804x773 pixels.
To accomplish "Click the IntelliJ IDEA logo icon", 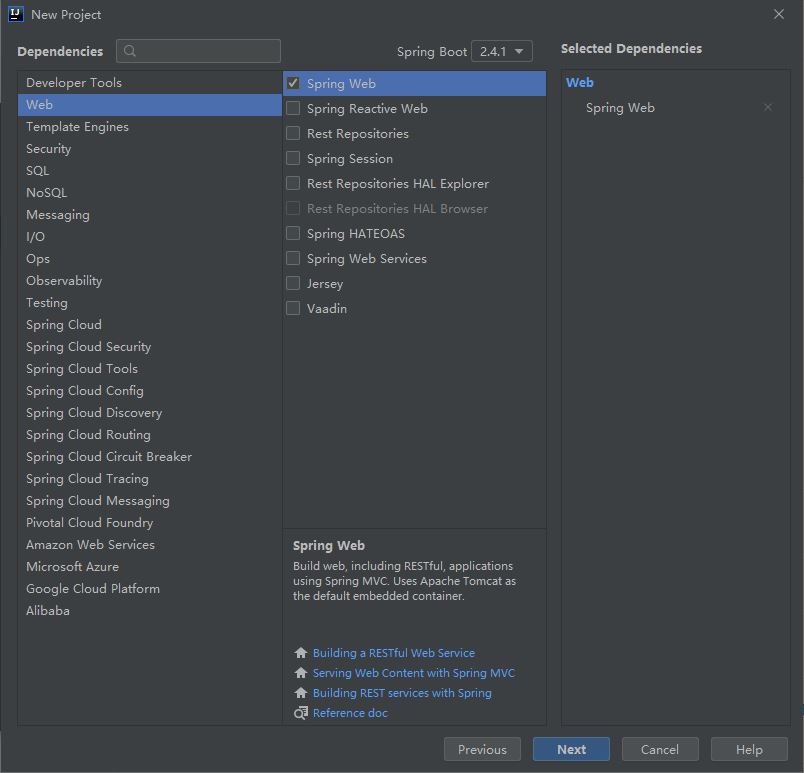I will coord(15,14).
